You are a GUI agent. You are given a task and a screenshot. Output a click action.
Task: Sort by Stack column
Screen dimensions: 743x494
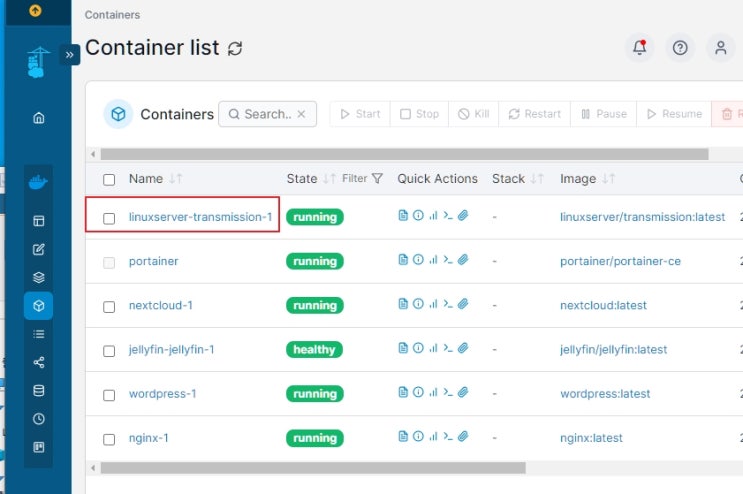click(x=517, y=179)
